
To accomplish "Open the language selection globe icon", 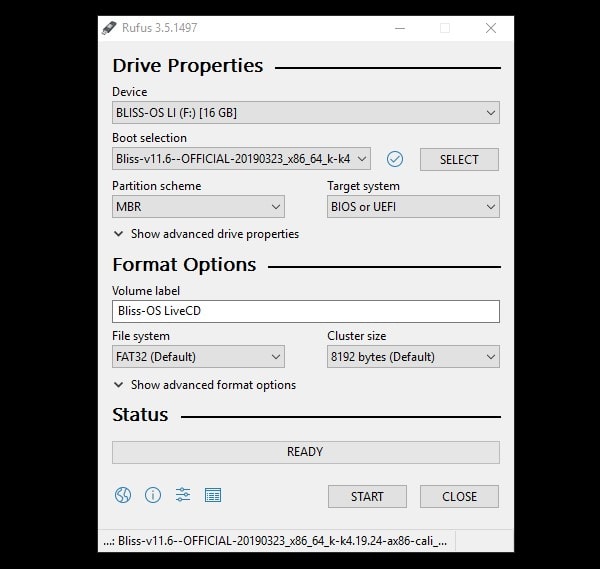I will tap(123, 495).
